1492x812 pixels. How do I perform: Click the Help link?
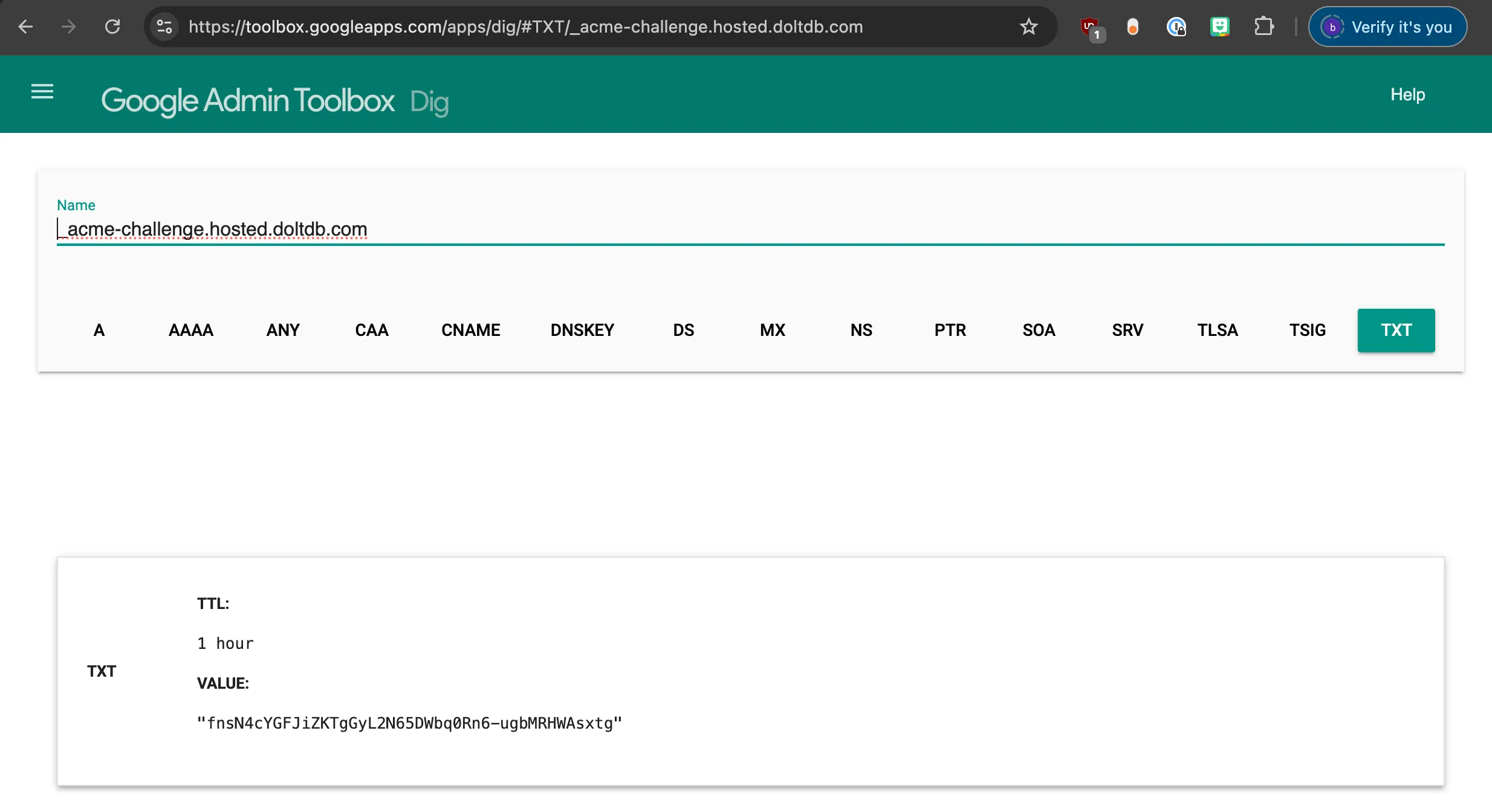(x=1407, y=94)
